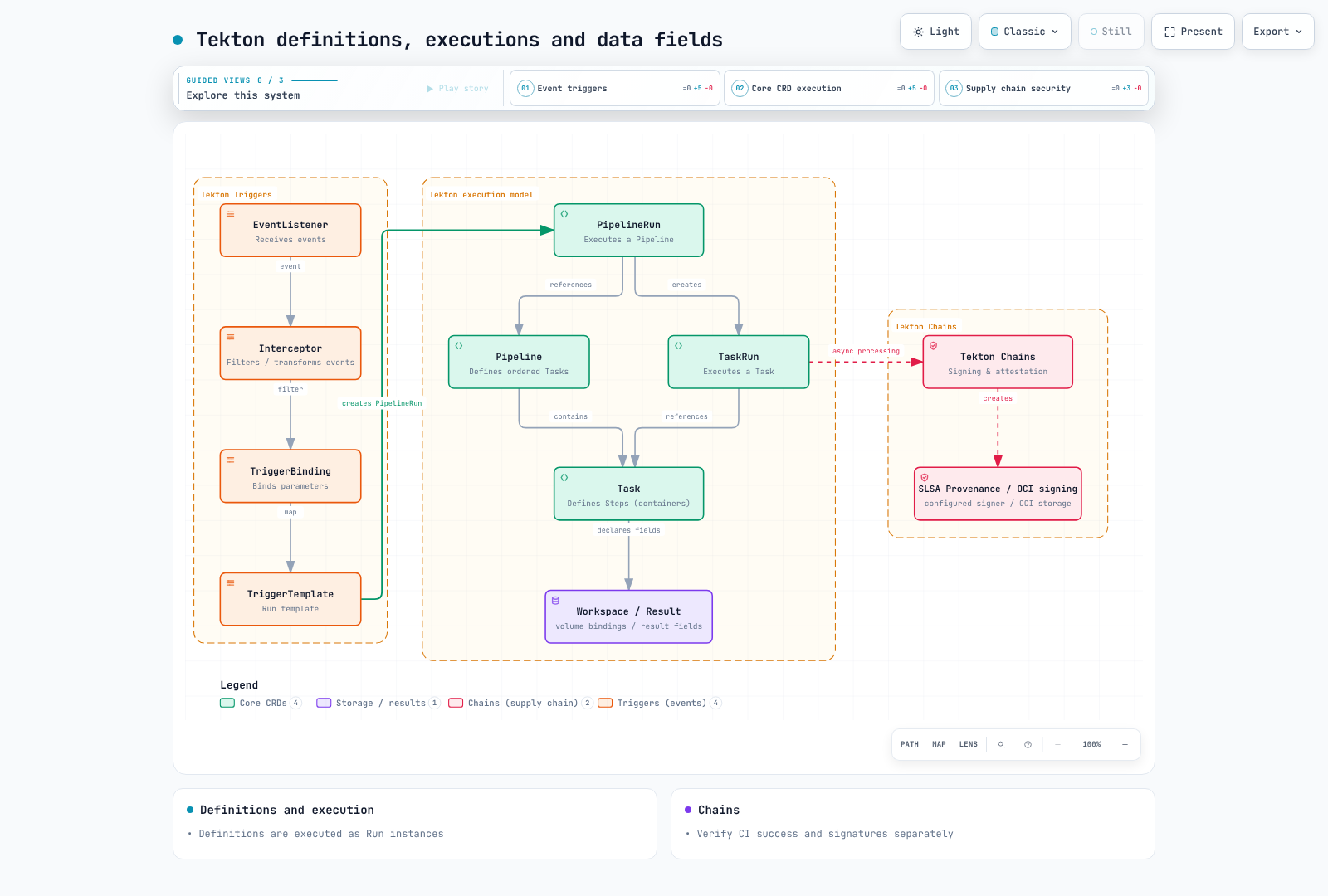Image resolution: width=1328 pixels, height=896 pixels.
Task: Click the Pipeline node code icon
Action: click(x=459, y=346)
